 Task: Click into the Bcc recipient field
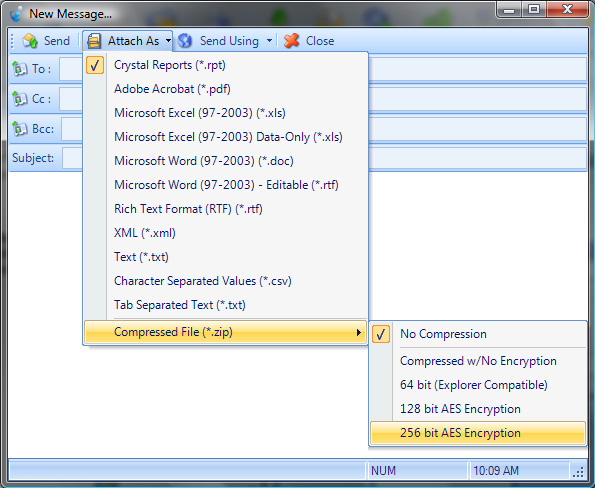point(324,129)
